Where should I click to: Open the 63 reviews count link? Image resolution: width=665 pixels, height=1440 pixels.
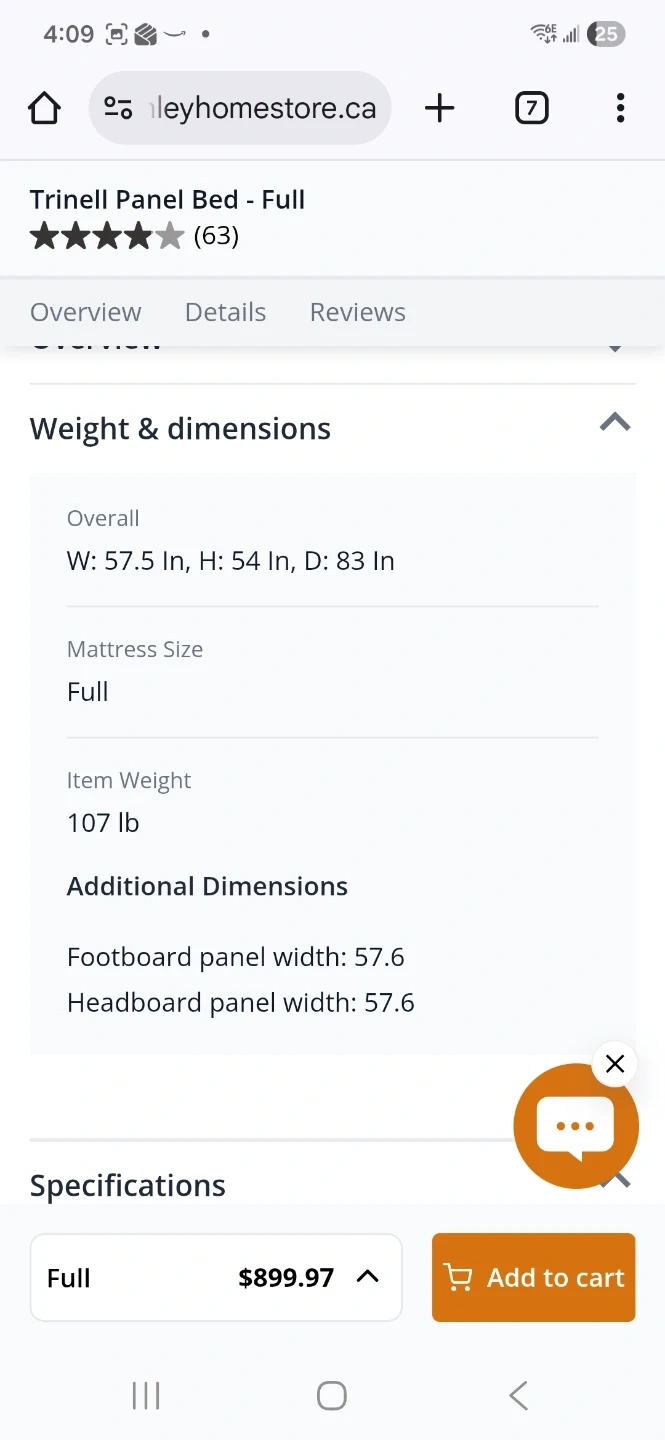click(216, 236)
